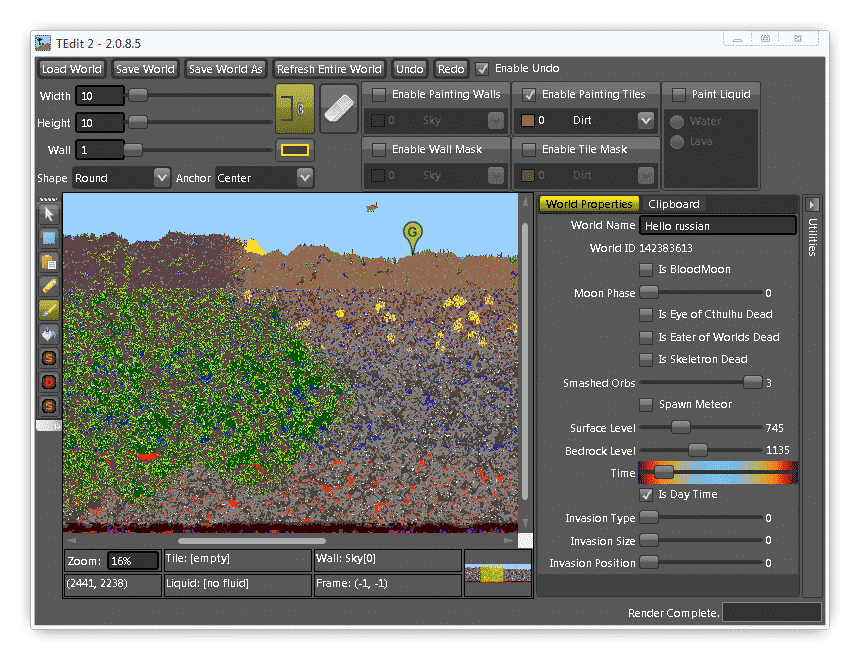The height and width of the screenshot is (660, 860).
Task: Click the Smashed Orbs slider
Action: 701,382
